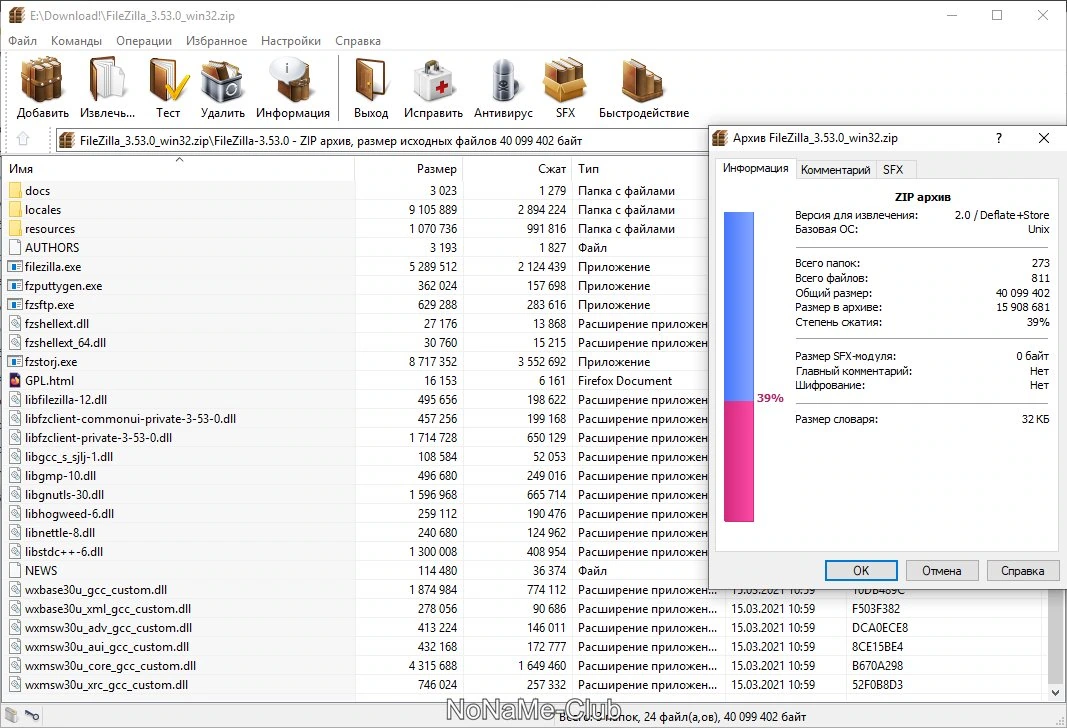Sort by the Размер column header
Image resolution: width=1067 pixels, height=728 pixels.
tap(408, 169)
